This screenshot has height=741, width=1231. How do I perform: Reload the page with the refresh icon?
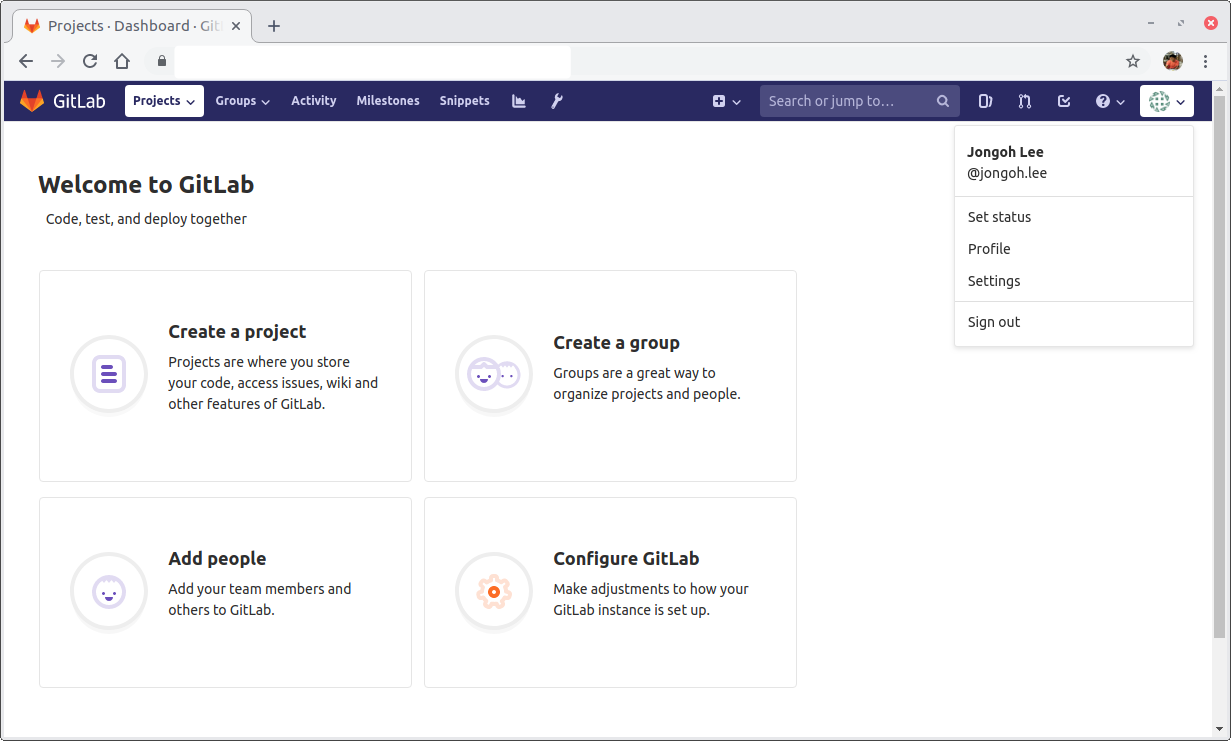(x=90, y=61)
